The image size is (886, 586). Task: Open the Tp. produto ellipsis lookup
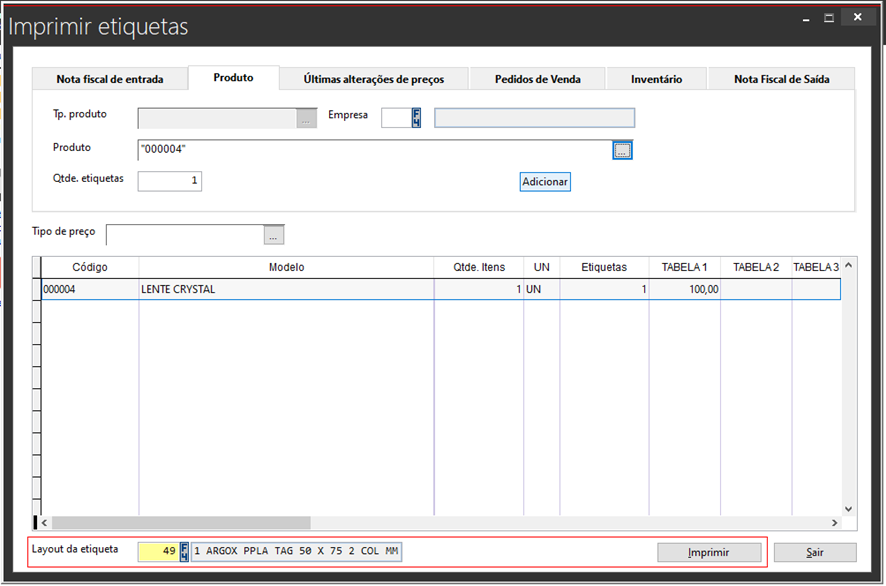pyautogui.click(x=306, y=118)
